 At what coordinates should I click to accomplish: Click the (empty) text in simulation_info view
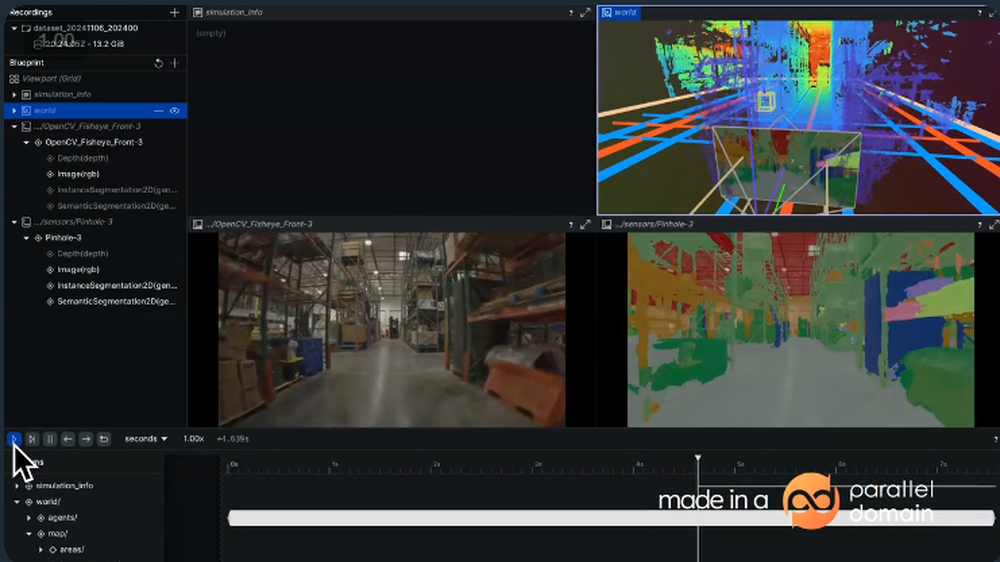pos(210,33)
